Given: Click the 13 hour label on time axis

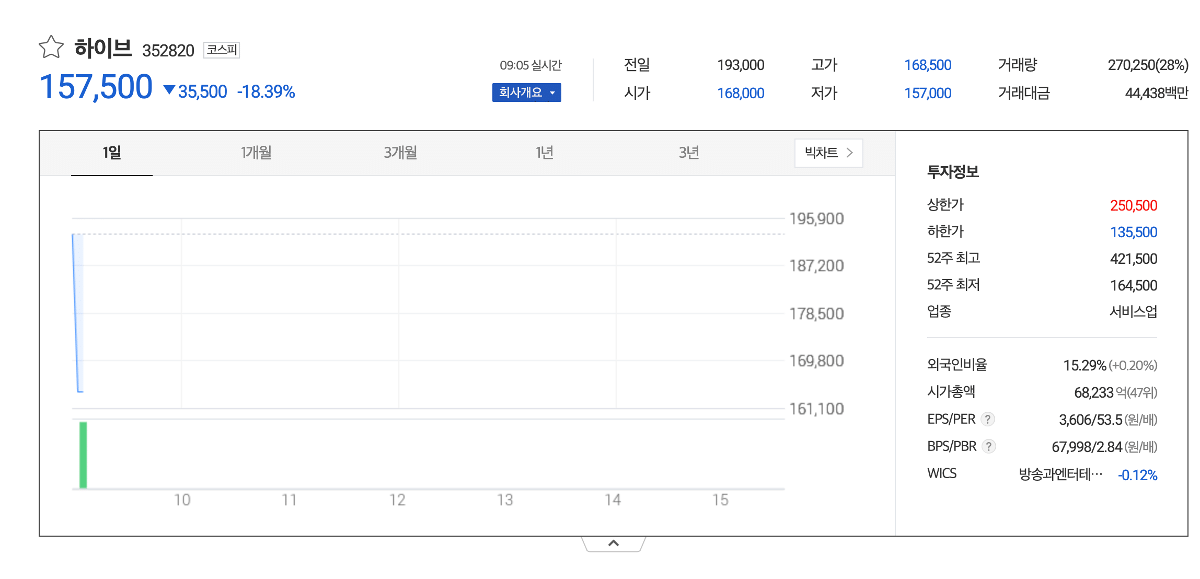Looking at the screenshot, I should pyautogui.click(x=505, y=501).
